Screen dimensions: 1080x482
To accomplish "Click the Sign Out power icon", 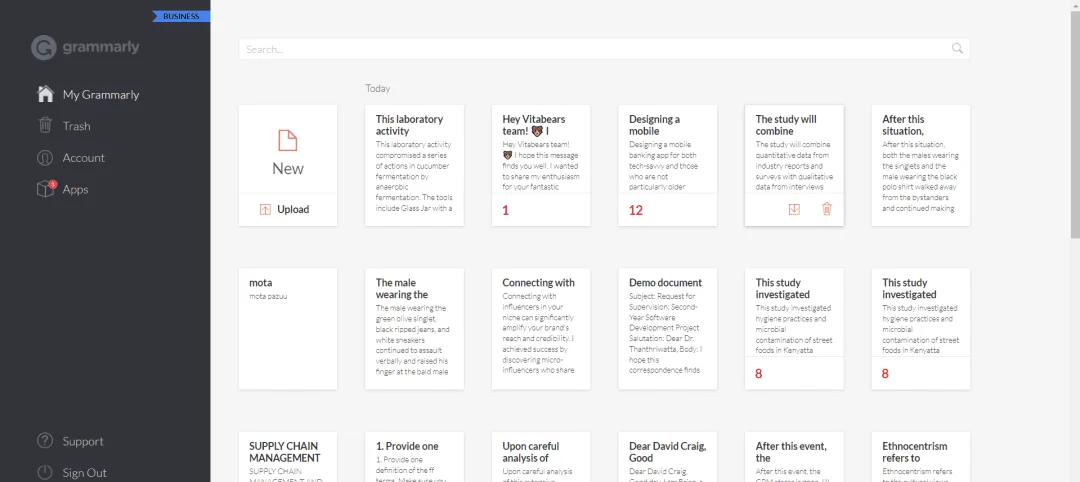I will point(45,473).
